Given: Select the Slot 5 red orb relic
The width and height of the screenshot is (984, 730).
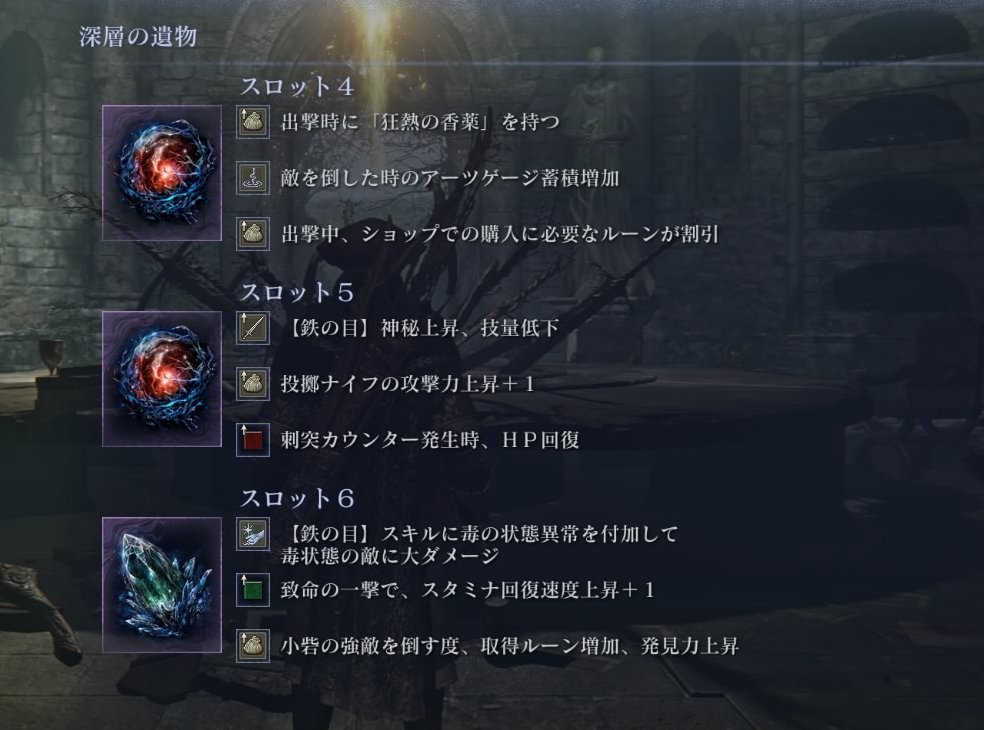Looking at the screenshot, I should coord(162,378).
